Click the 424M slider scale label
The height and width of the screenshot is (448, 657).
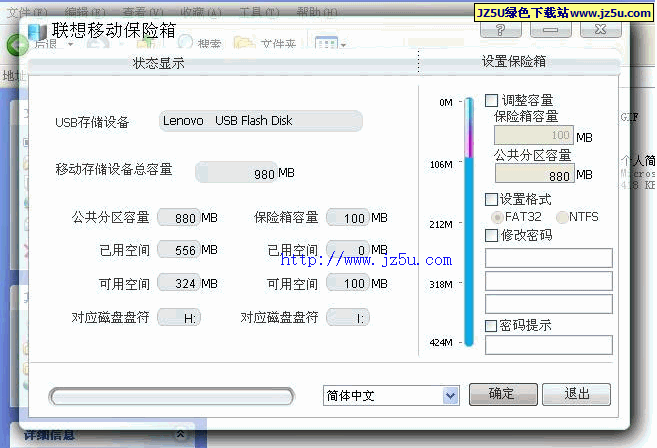[x=441, y=342]
